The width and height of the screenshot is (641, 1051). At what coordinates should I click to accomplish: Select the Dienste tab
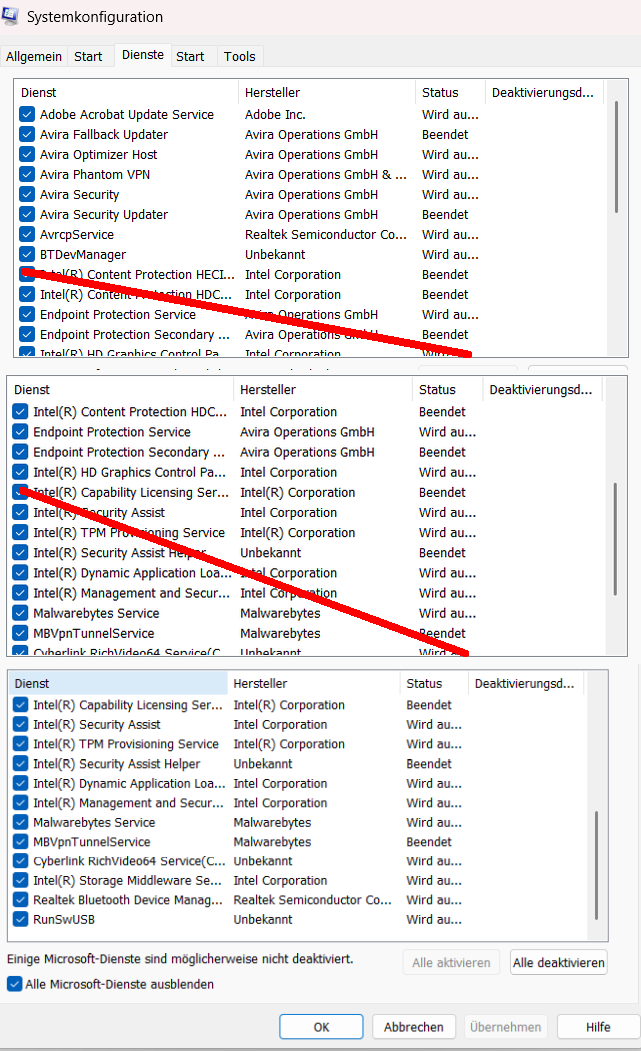[x=143, y=55]
